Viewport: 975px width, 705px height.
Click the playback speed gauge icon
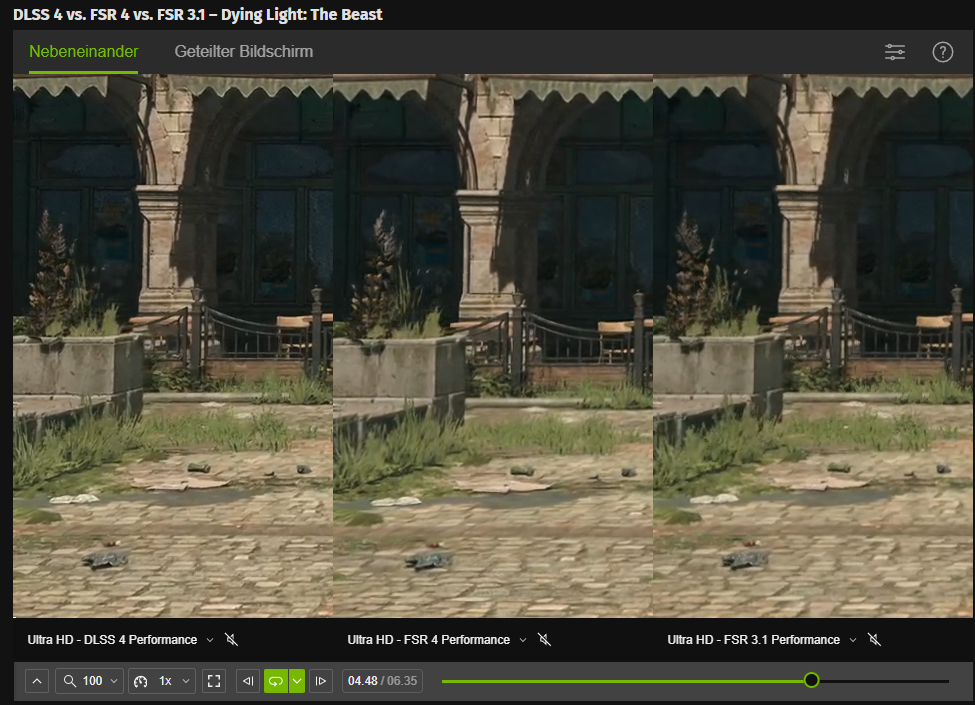tap(139, 680)
